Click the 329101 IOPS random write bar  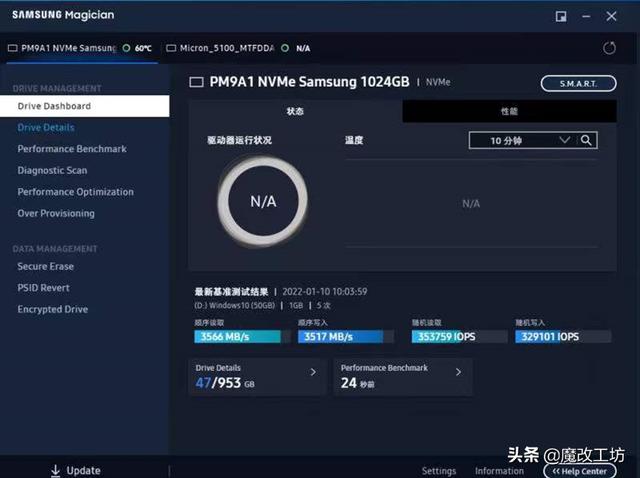click(563, 337)
